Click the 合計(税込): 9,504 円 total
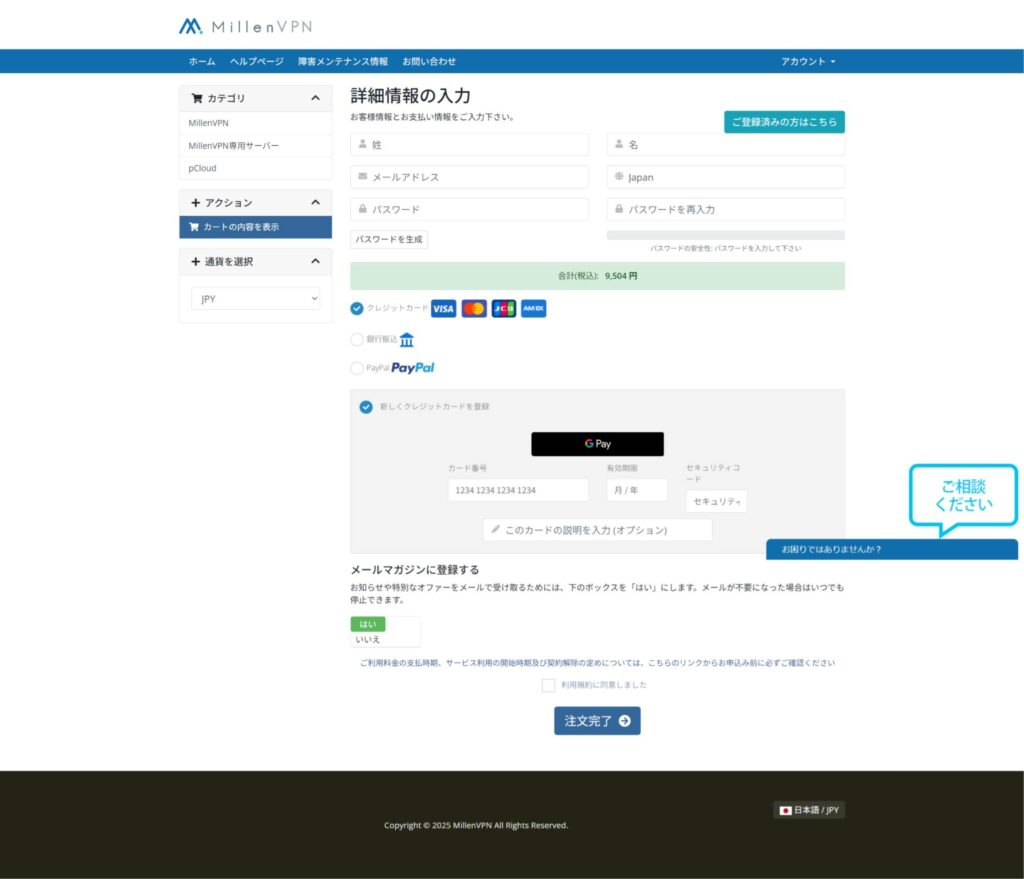The height and width of the screenshot is (879, 1024). [598, 276]
